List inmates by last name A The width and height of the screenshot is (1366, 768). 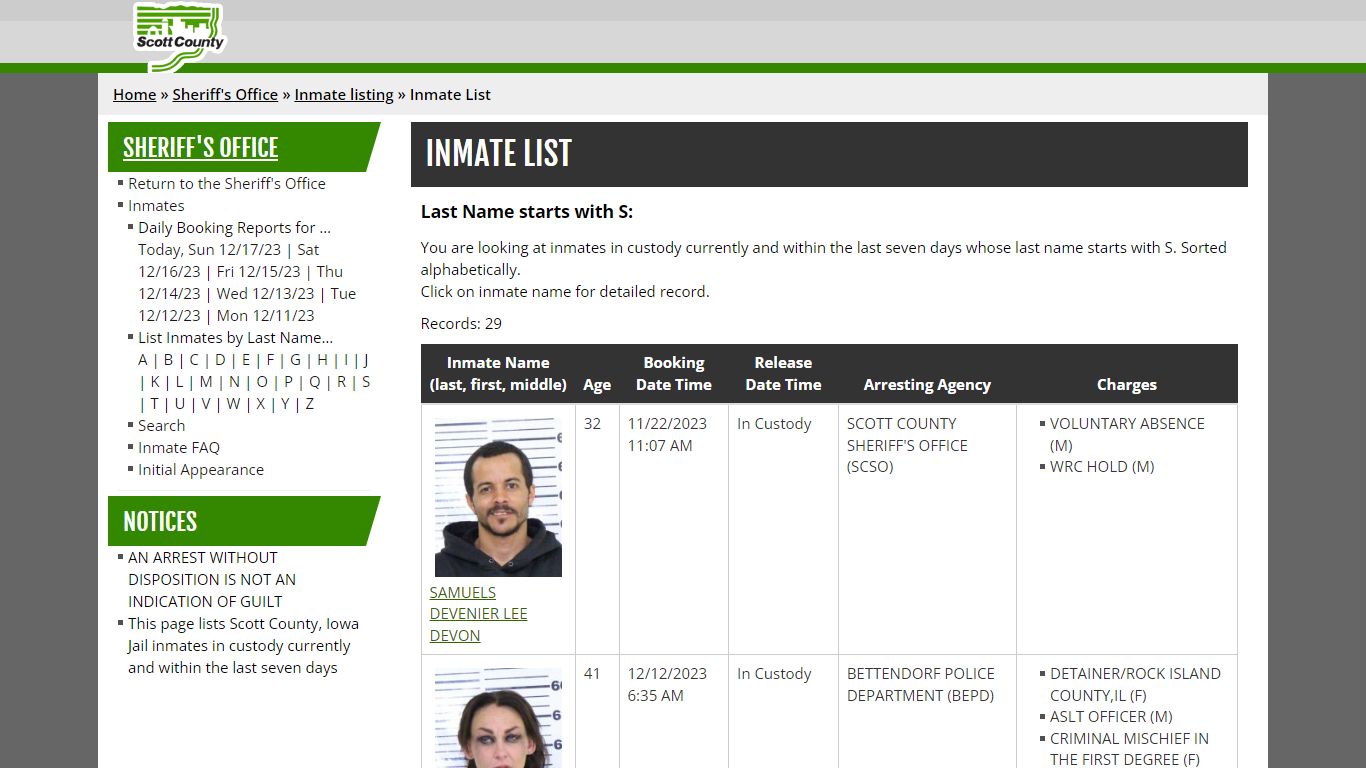(x=142, y=359)
